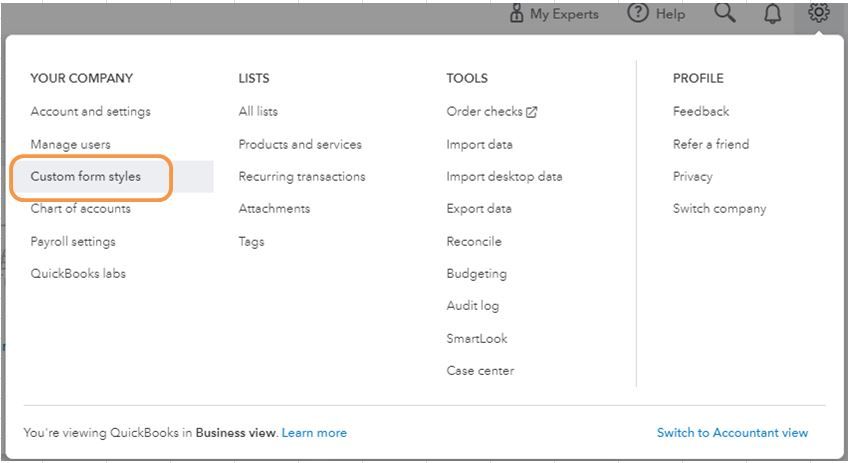View the Audit log

pos(472,306)
